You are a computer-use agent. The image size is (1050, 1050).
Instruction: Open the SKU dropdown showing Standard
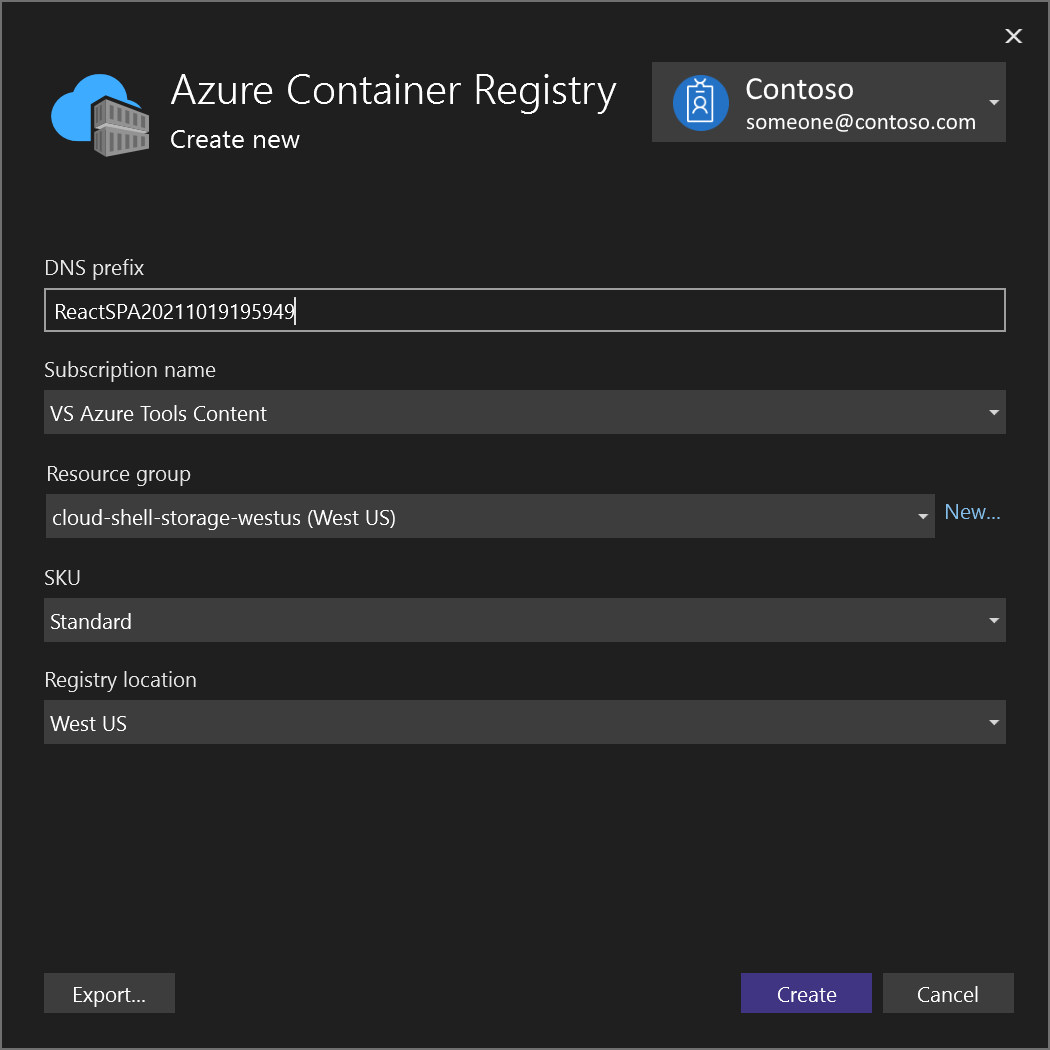coord(993,620)
